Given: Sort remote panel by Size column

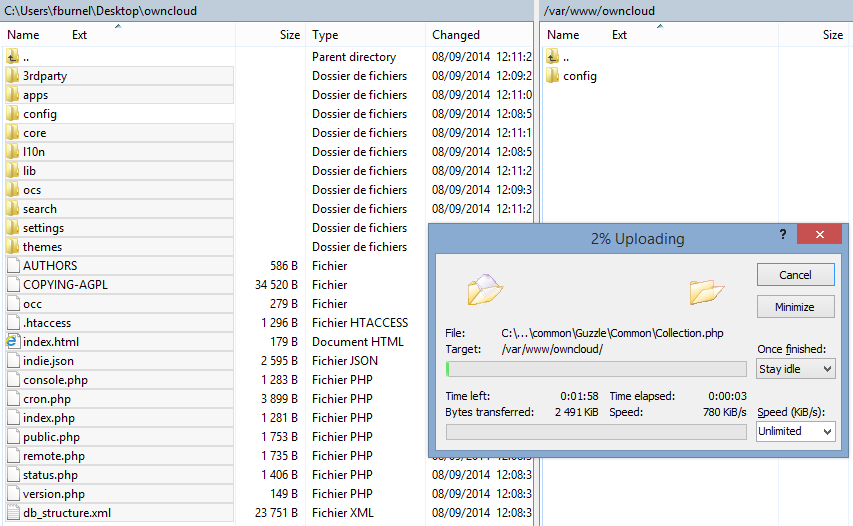Looking at the screenshot, I should [833, 35].
